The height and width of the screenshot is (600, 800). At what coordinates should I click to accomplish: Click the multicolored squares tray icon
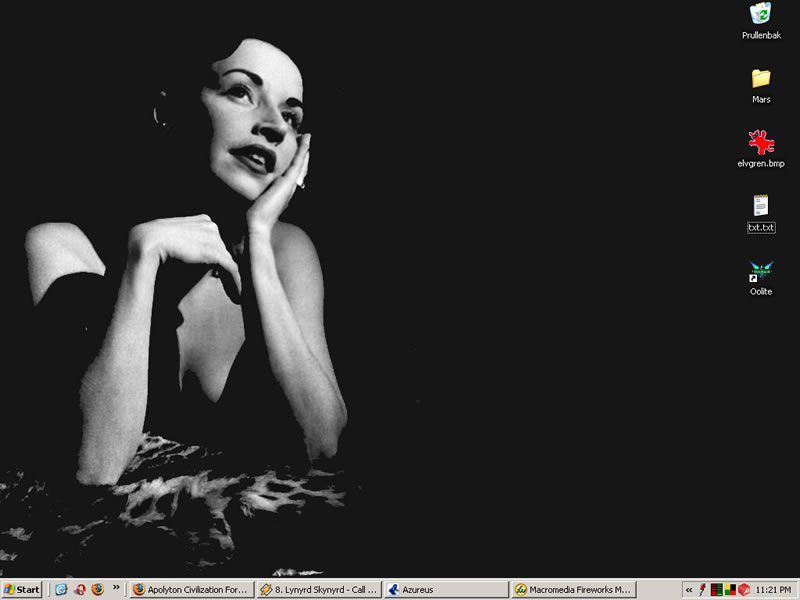point(730,590)
